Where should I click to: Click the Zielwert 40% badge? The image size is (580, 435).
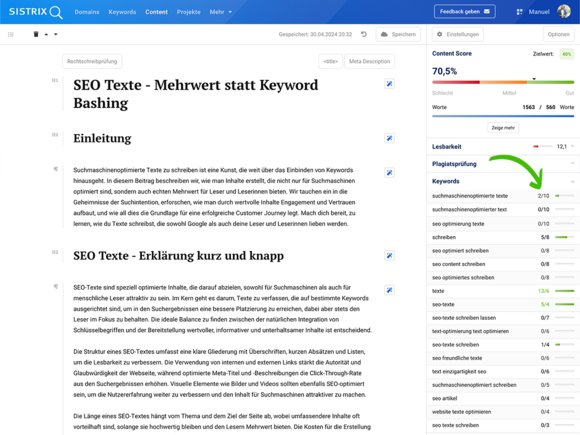point(566,54)
